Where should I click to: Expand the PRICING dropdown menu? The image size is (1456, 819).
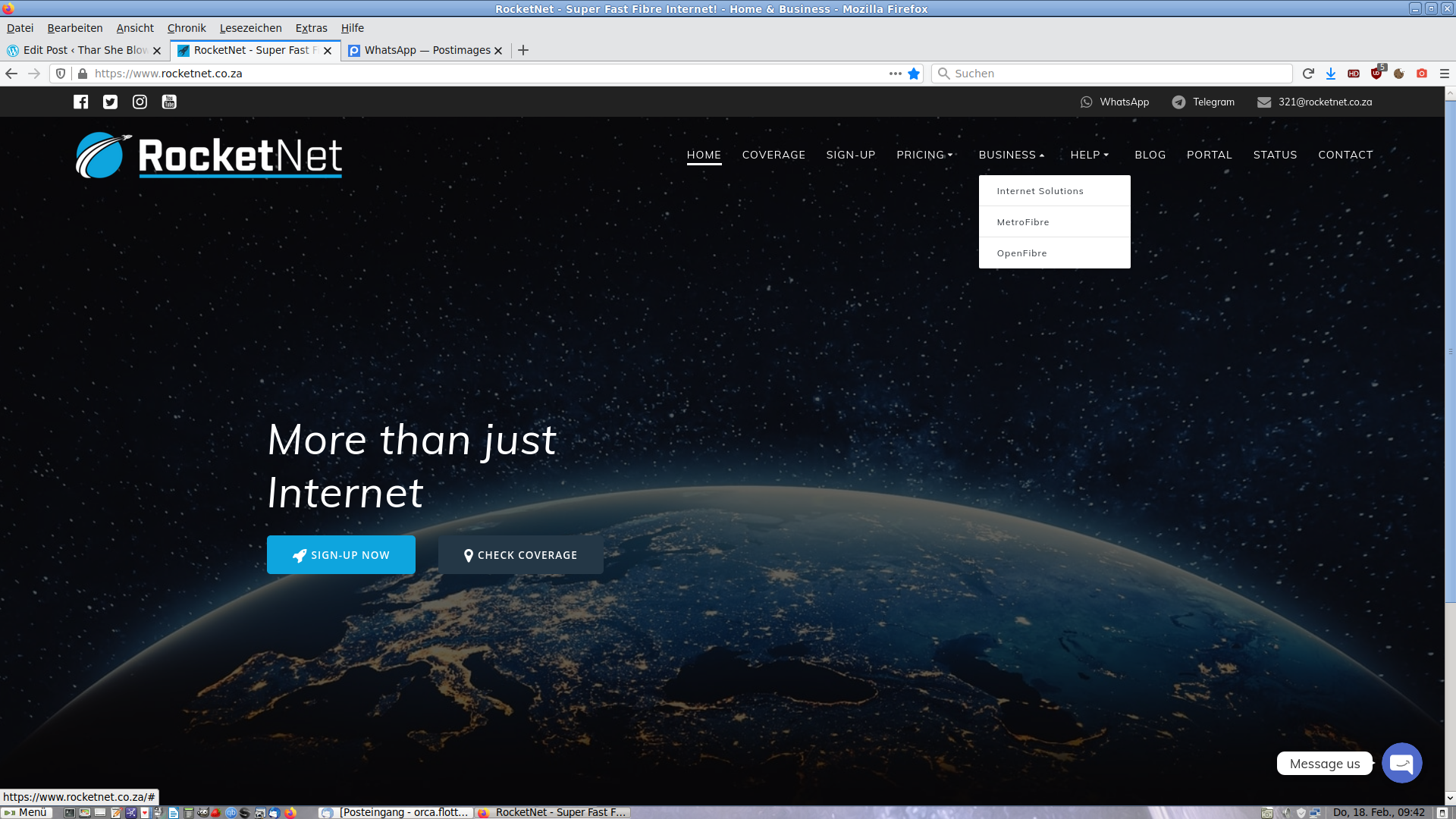point(924,155)
